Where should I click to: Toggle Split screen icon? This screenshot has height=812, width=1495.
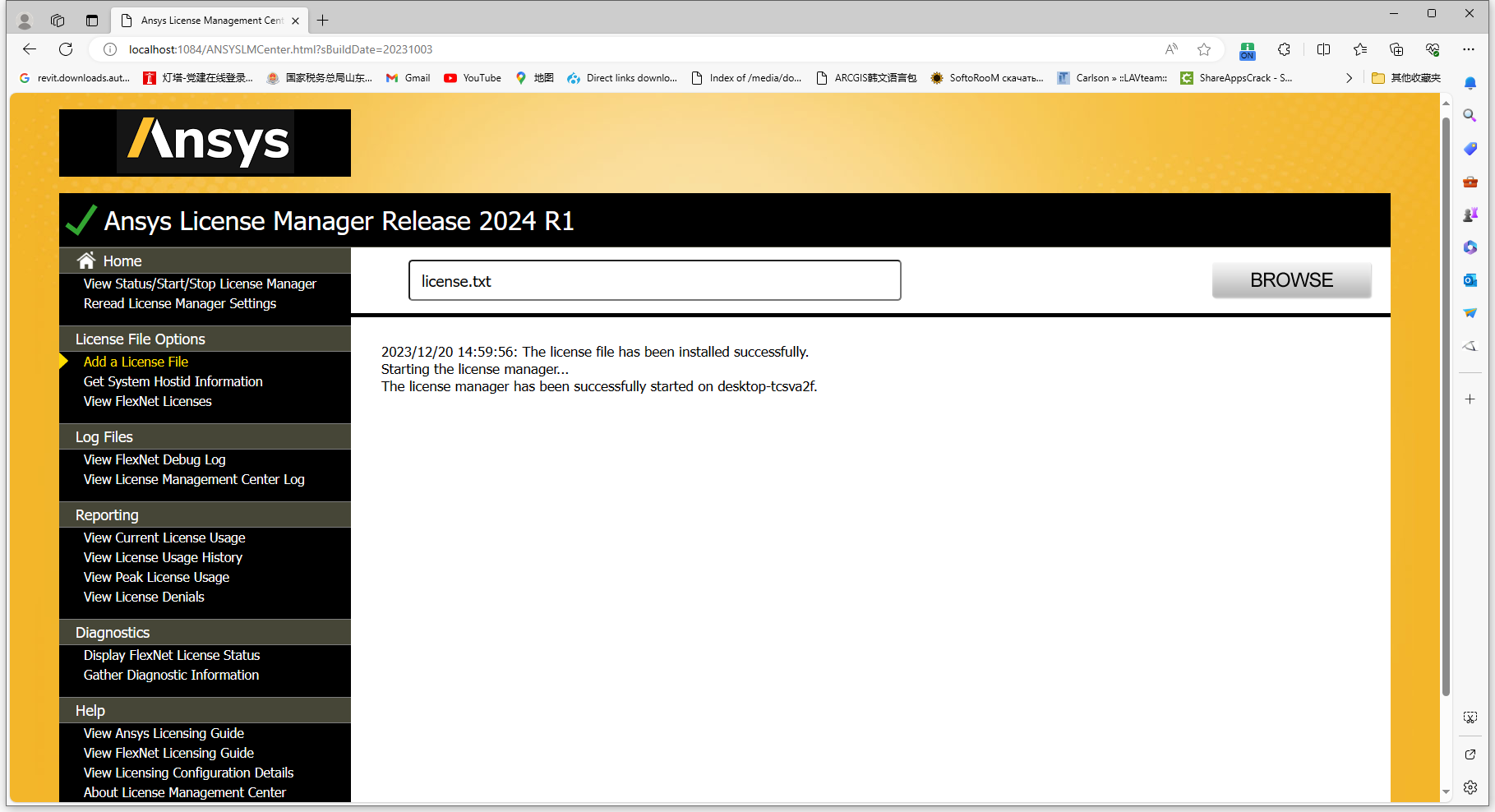[1323, 49]
